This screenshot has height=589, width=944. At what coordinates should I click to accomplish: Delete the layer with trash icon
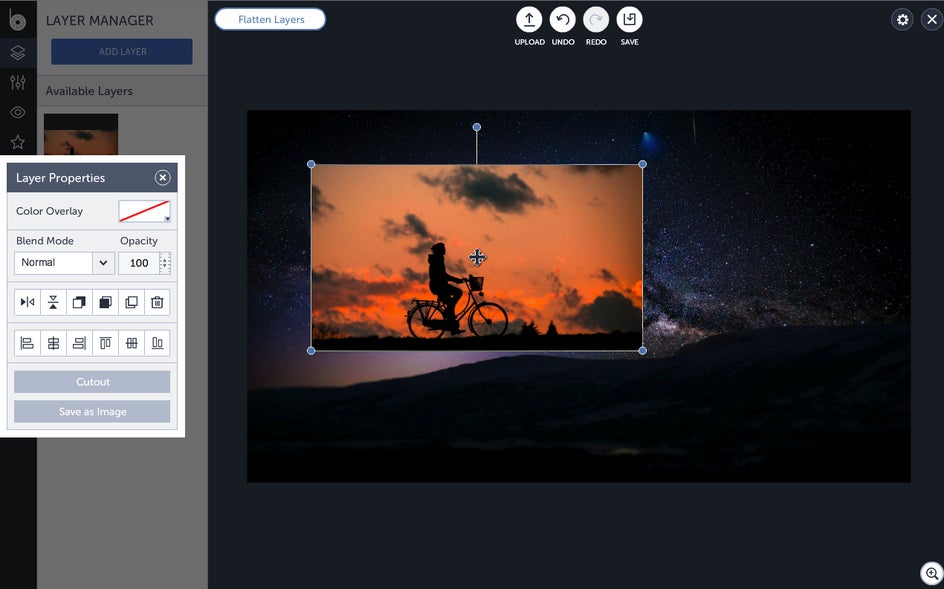coord(157,302)
